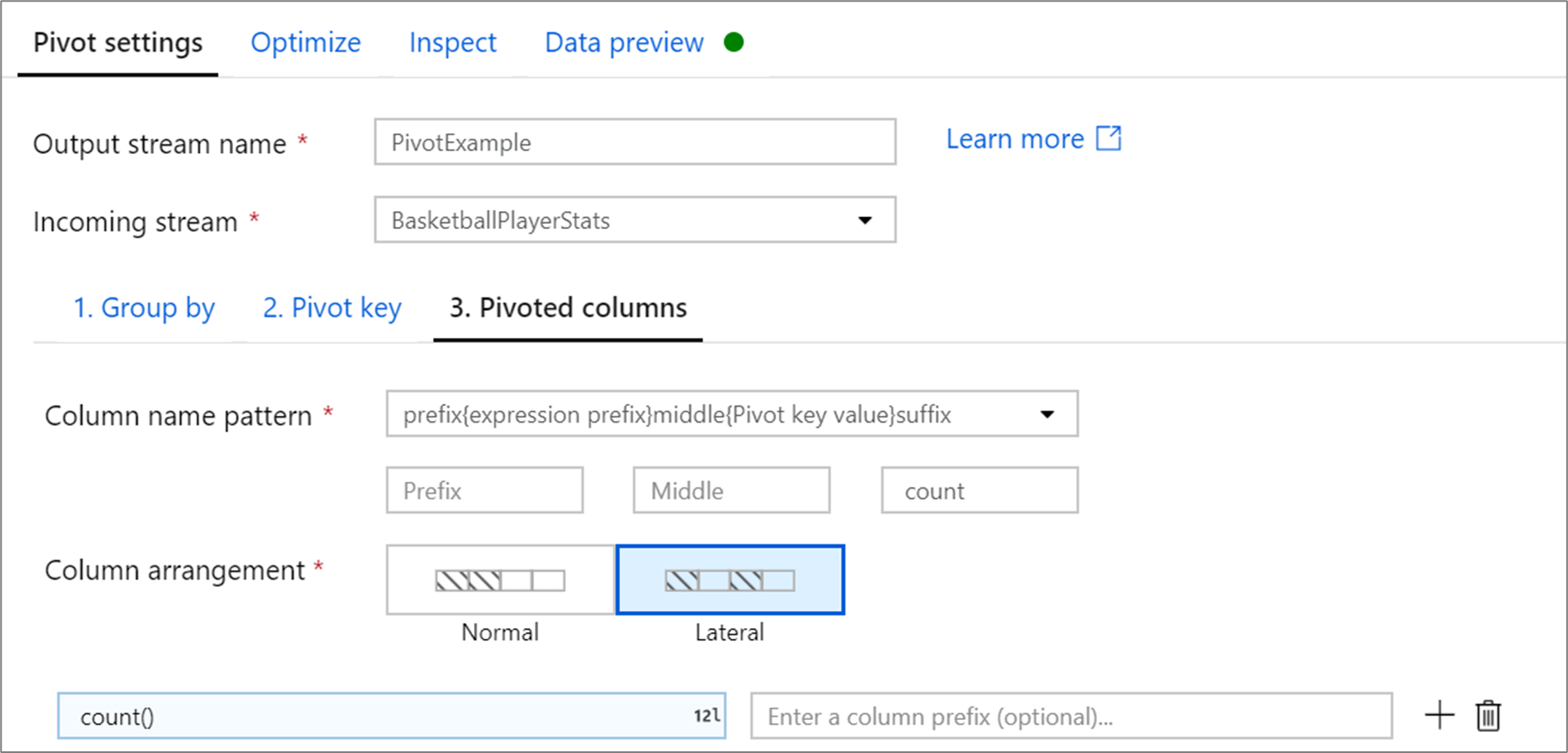The image size is (1568, 753).
Task: Click the green Data preview status dot
Action: (733, 42)
